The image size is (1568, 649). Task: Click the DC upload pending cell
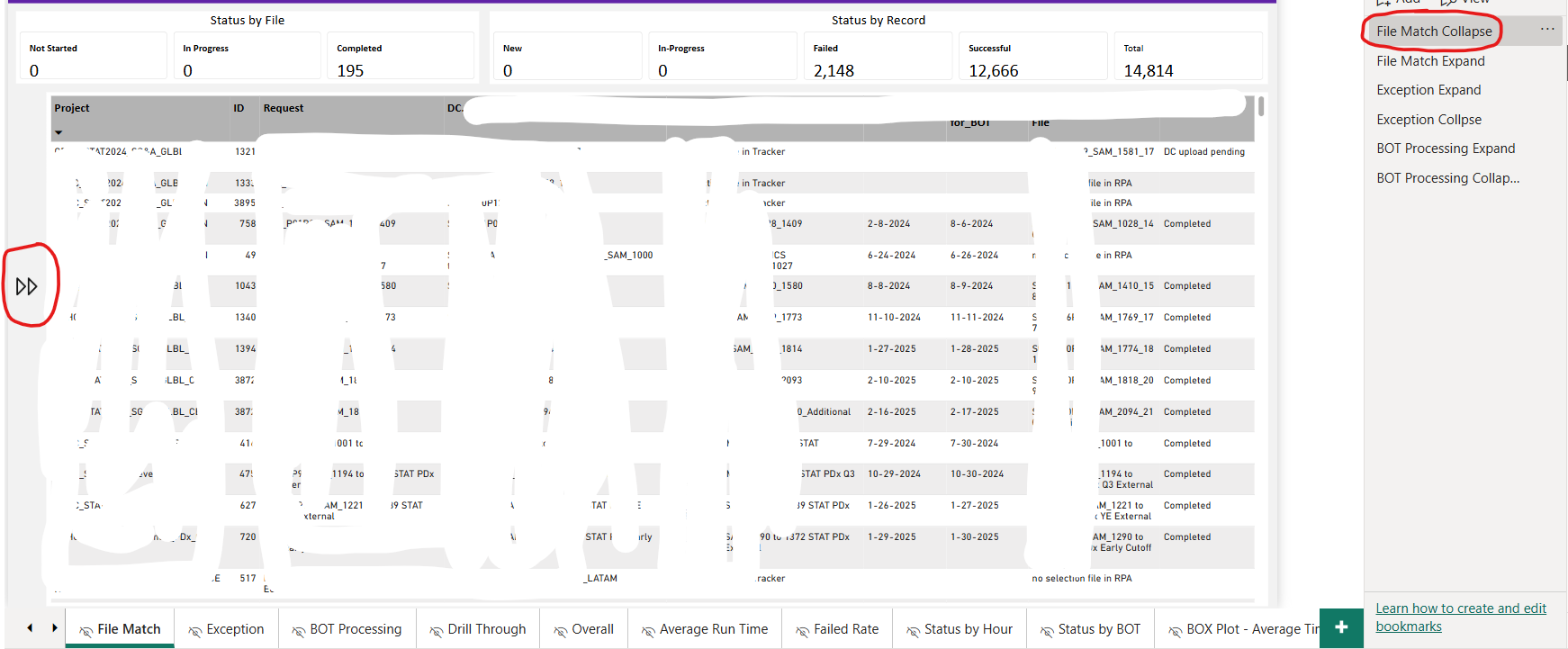click(x=1204, y=152)
